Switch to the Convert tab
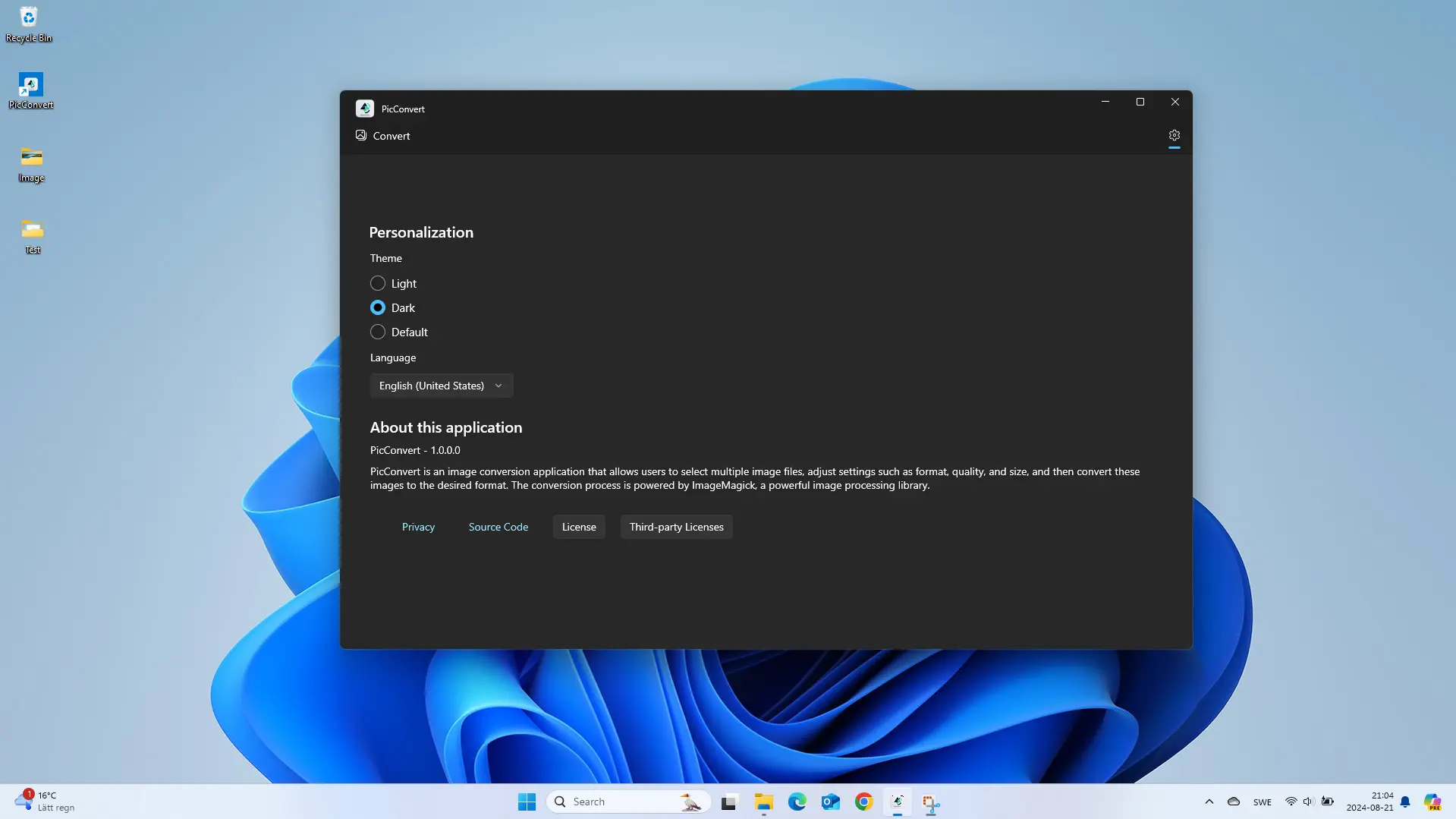The width and height of the screenshot is (1456, 819). 382,136
